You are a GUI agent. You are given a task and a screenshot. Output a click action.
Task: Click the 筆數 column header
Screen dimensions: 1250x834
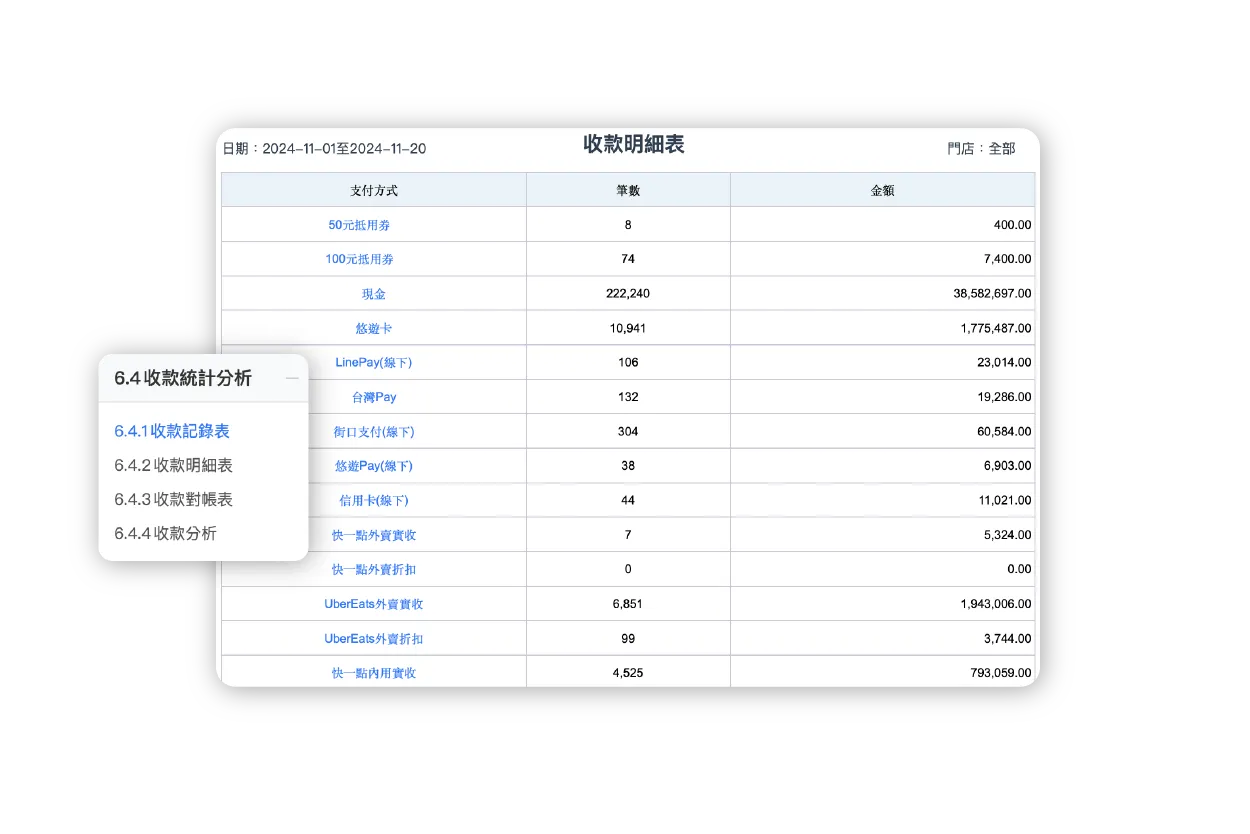coord(628,190)
